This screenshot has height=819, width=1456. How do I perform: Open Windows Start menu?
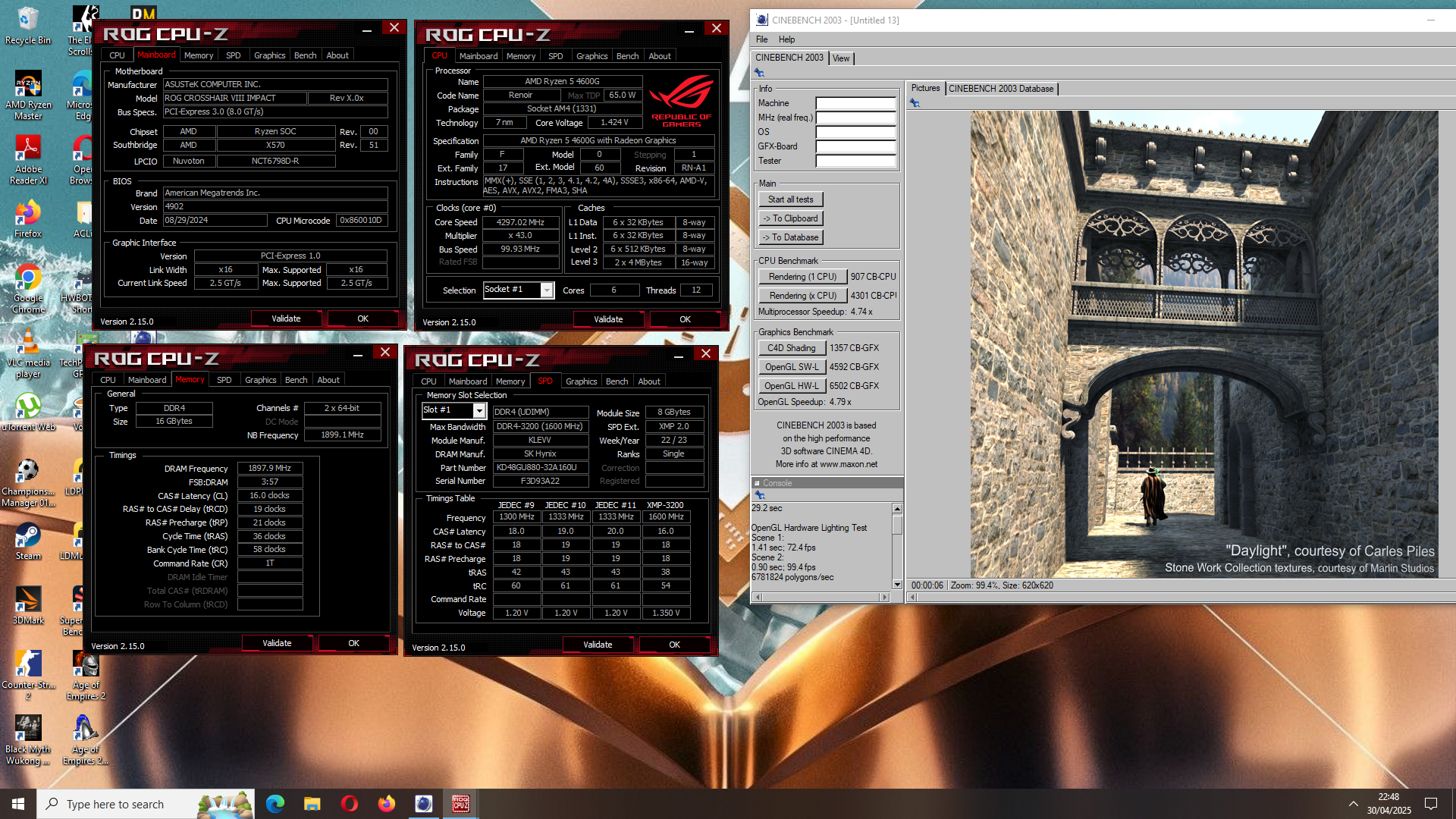(18, 804)
